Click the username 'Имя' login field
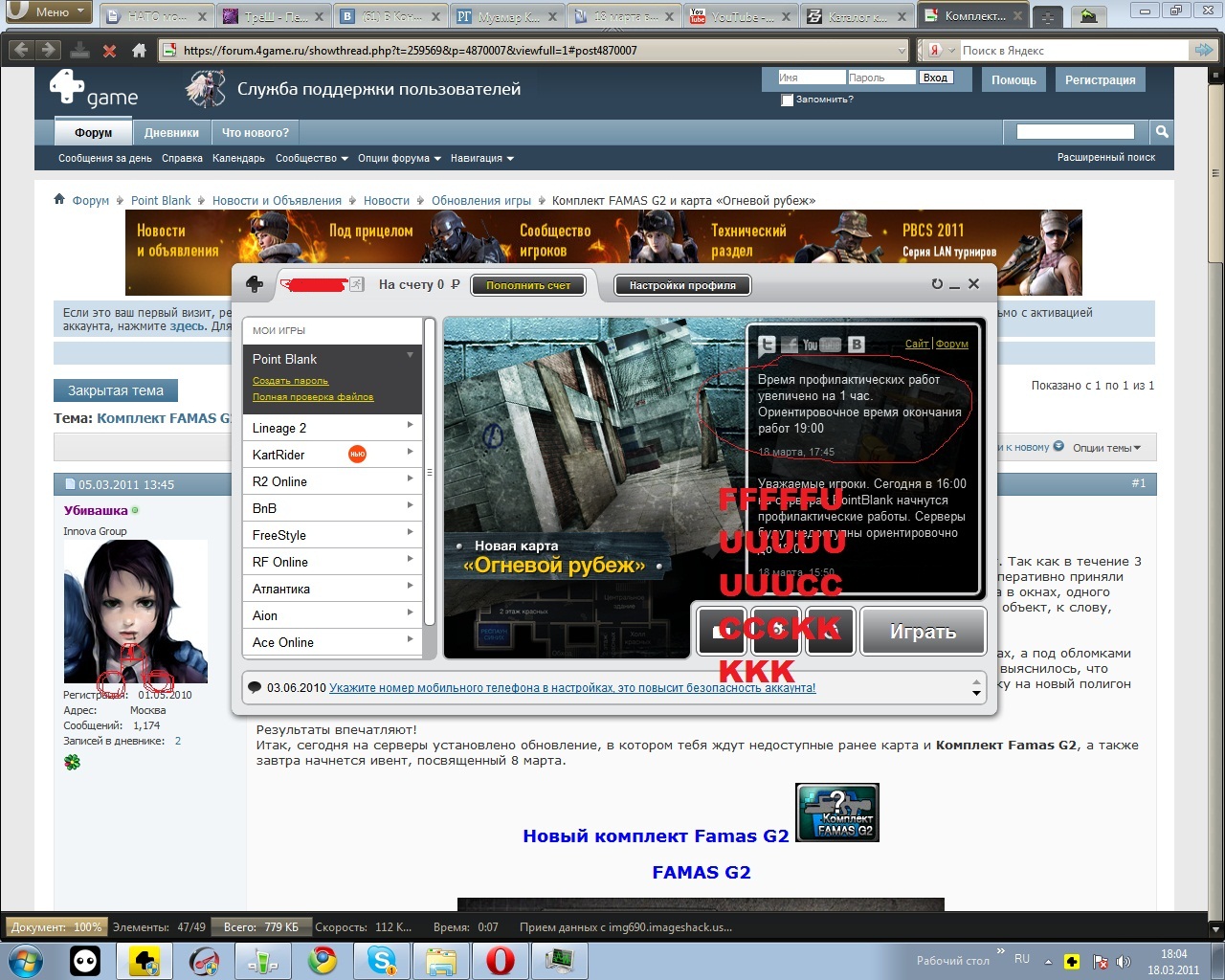Screen dimensions: 1225x980 click(x=812, y=78)
